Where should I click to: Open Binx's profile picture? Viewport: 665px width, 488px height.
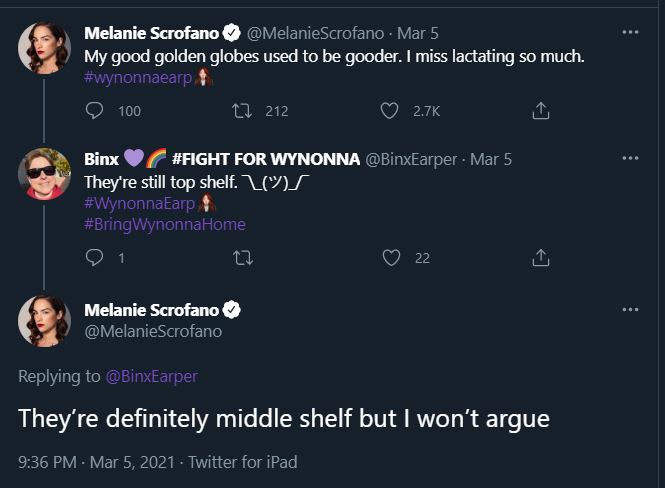click(44, 172)
